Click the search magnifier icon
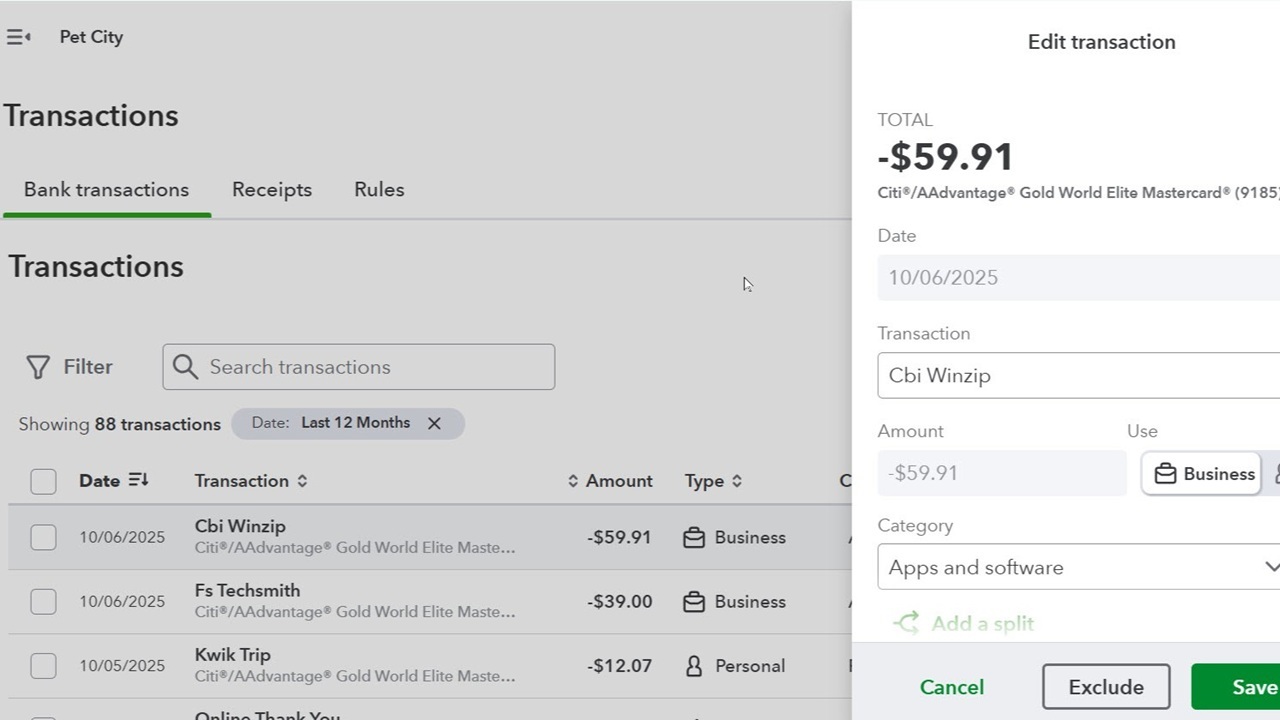The image size is (1280, 720). [185, 367]
